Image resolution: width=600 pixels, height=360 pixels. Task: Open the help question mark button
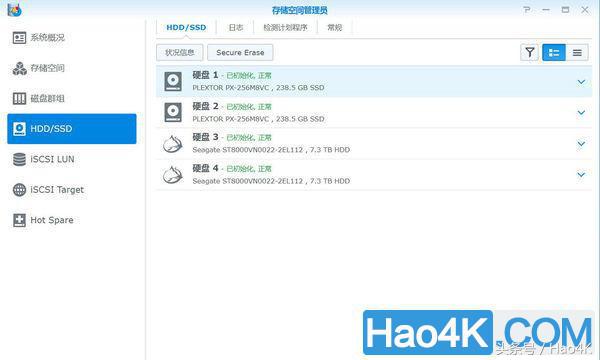(527, 10)
